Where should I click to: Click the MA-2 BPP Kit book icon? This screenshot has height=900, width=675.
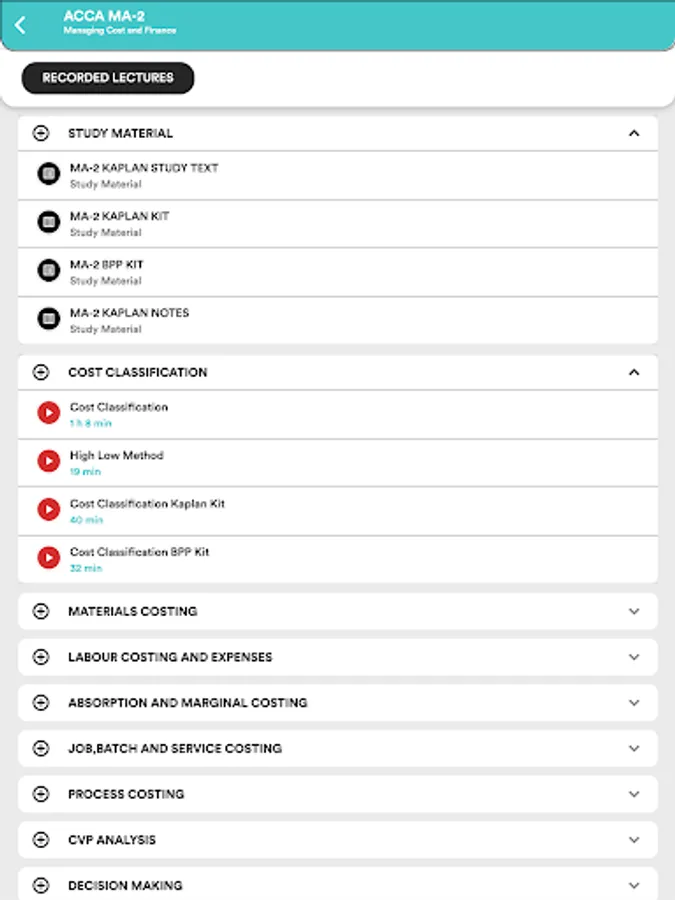pyautogui.click(x=48, y=270)
